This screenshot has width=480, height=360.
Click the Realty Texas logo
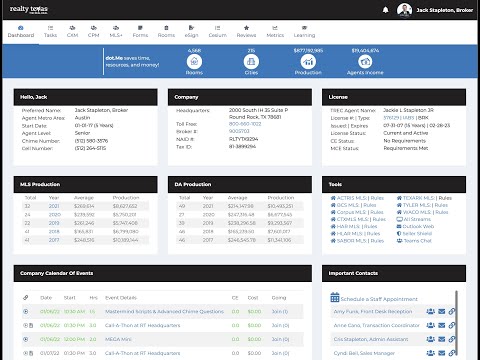pyautogui.click(x=29, y=9)
